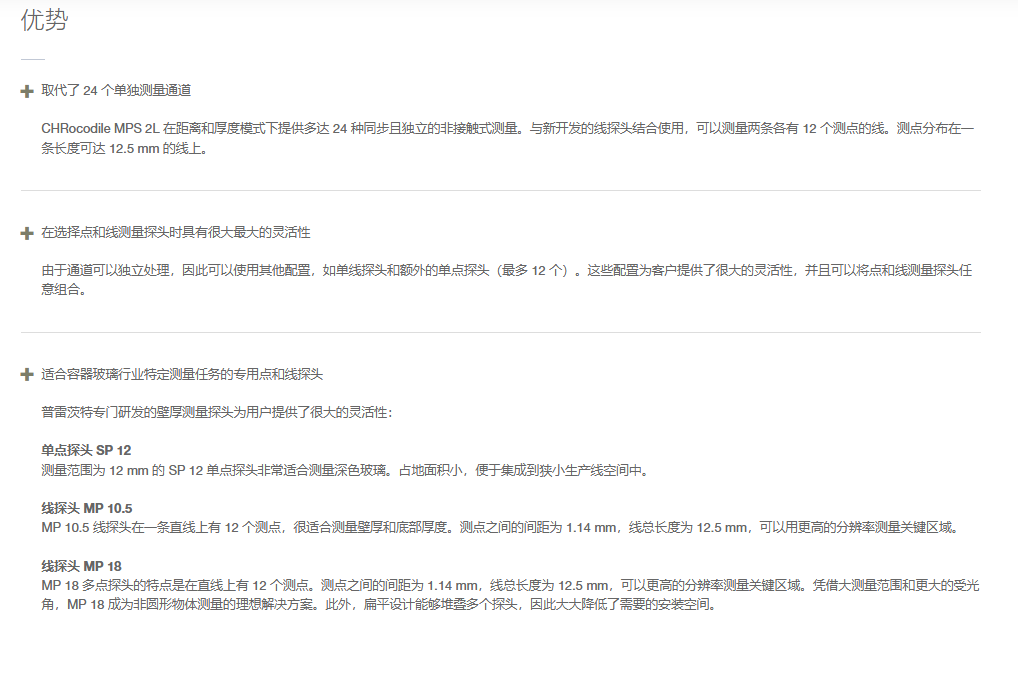Click the CHRocodile MPS 2L product name text
Screen dimensions: 1018x675
pyautogui.click(x=100, y=129)
